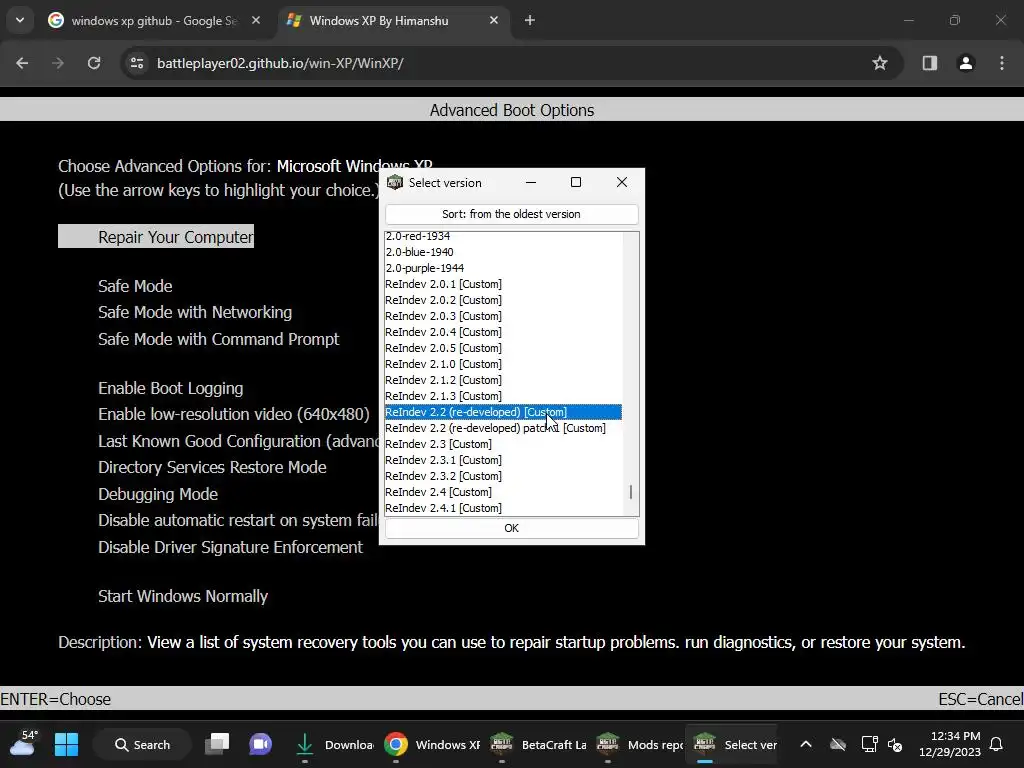
Task: Open Chrome's three-dot menu
Action: [1002, 63]
